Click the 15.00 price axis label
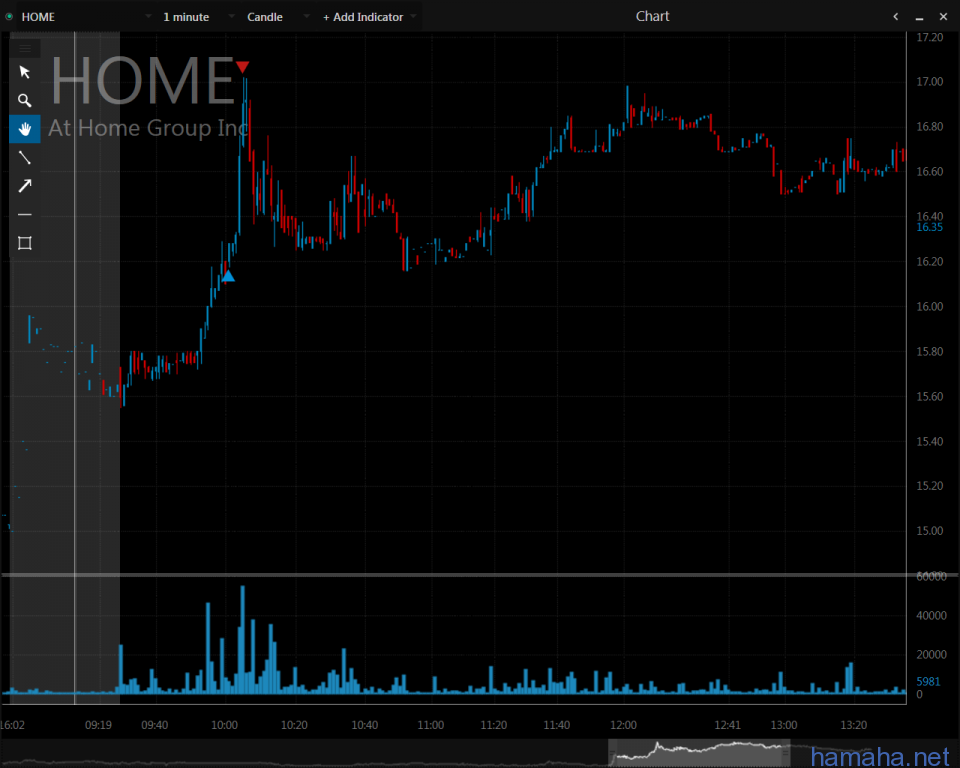 point(929,531)
